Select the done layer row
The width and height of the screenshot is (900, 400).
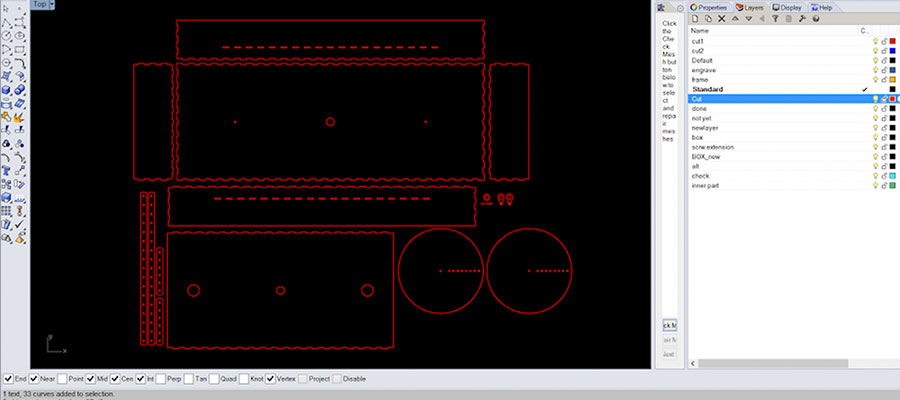click(794, 108)
